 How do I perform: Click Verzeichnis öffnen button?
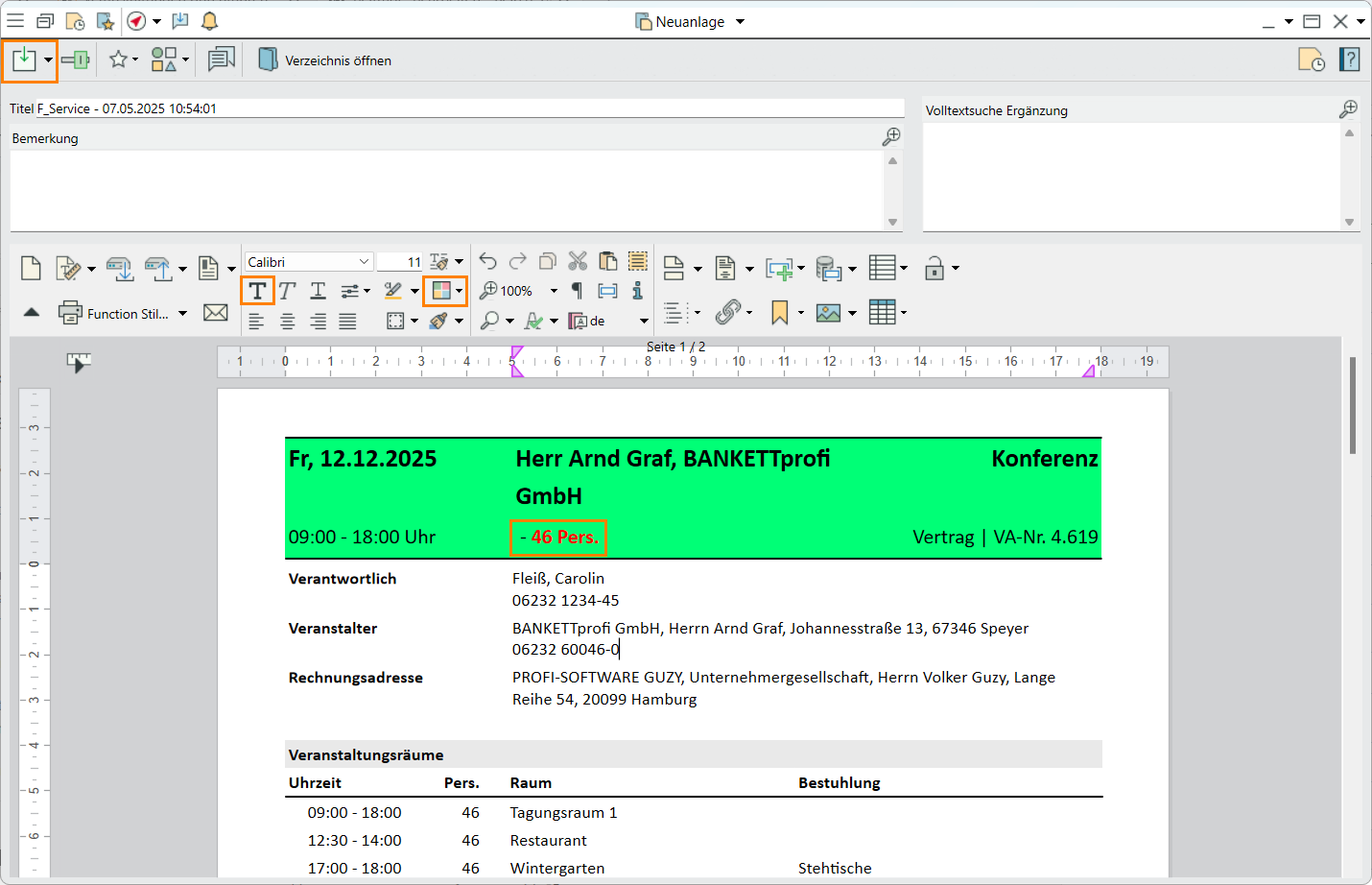pos(325,60)
